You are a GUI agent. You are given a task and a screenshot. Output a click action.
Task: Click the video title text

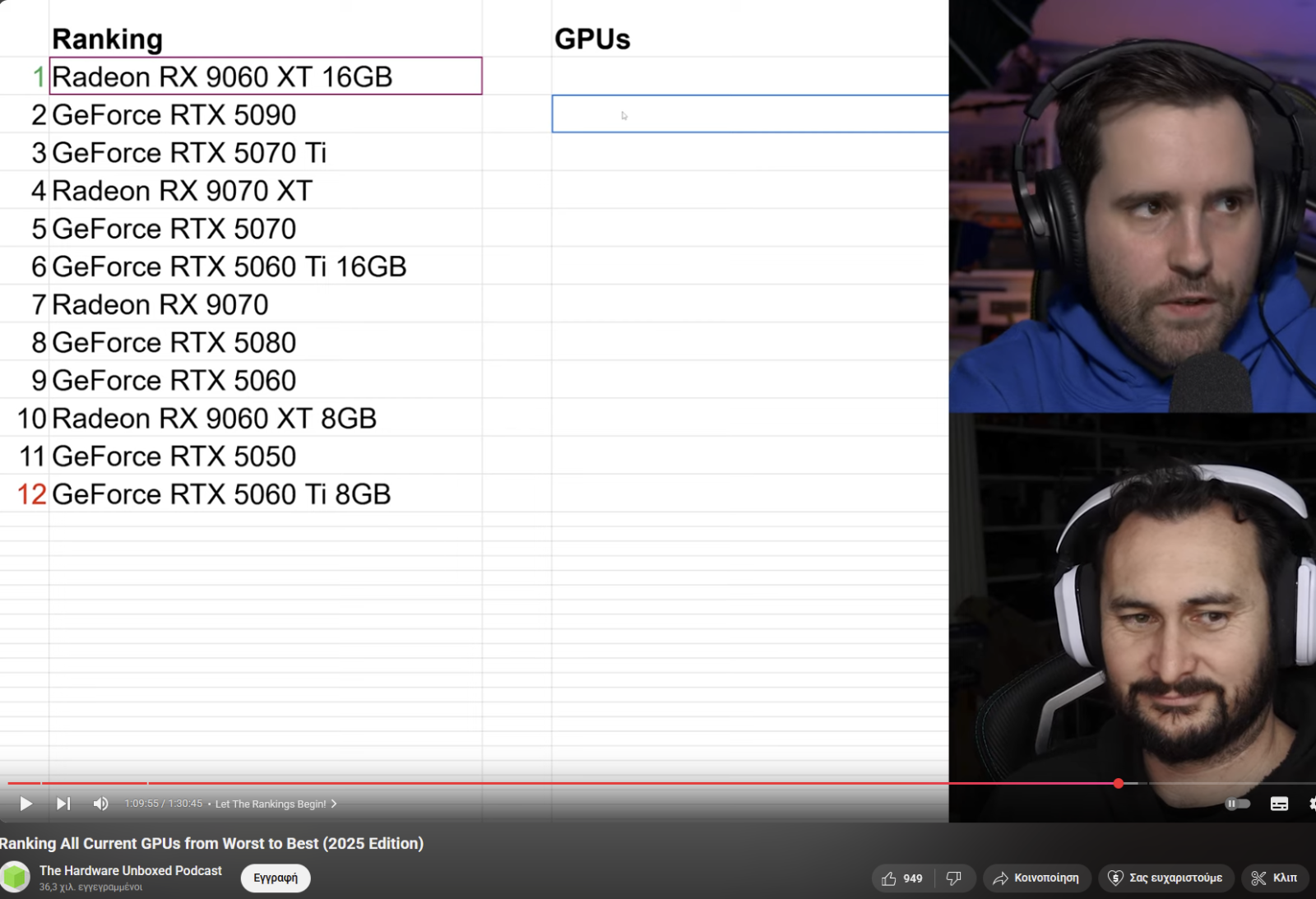[211, 843]
